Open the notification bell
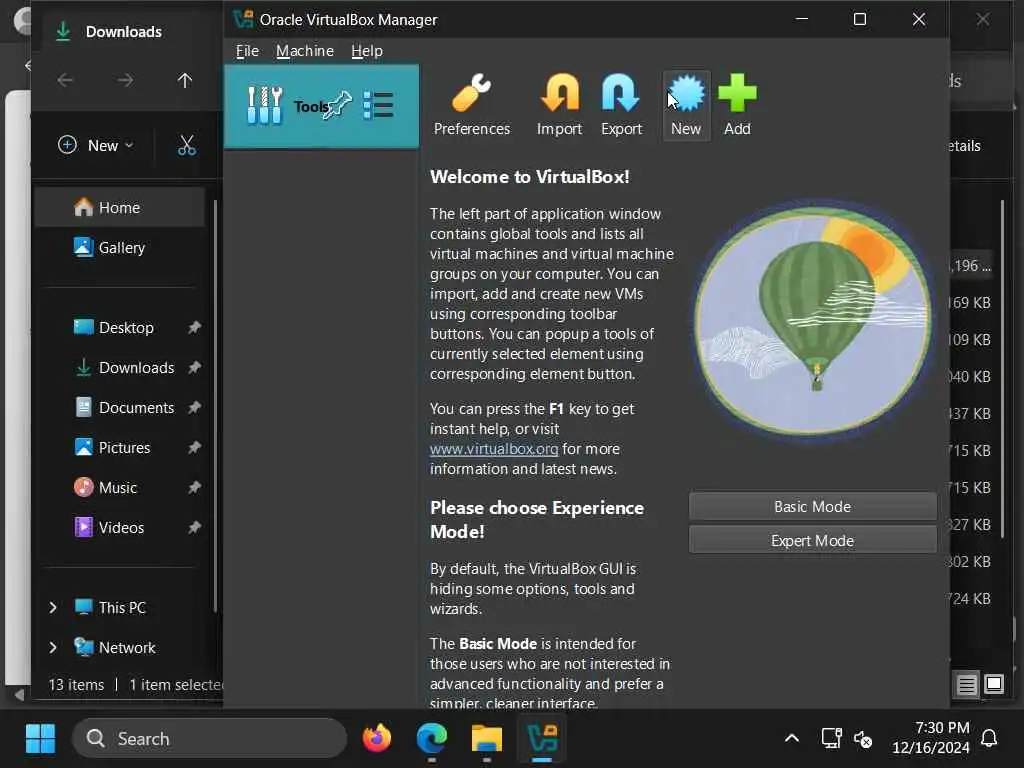Screen dimensions: 1024x768 [x=989, y=739]
